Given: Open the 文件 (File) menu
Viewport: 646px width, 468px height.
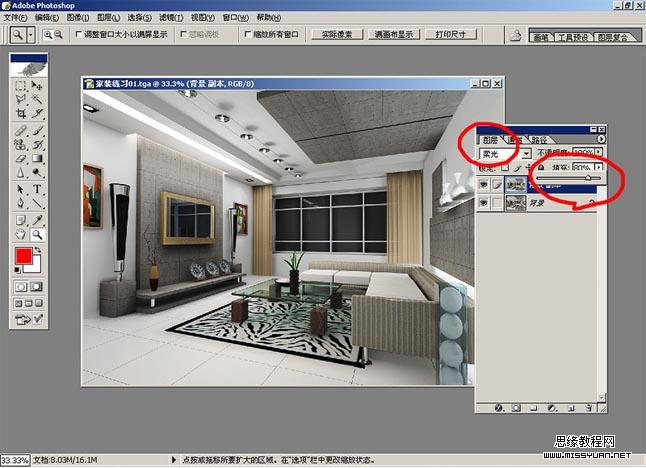Looking at the screenshot, I should point(16,18).
